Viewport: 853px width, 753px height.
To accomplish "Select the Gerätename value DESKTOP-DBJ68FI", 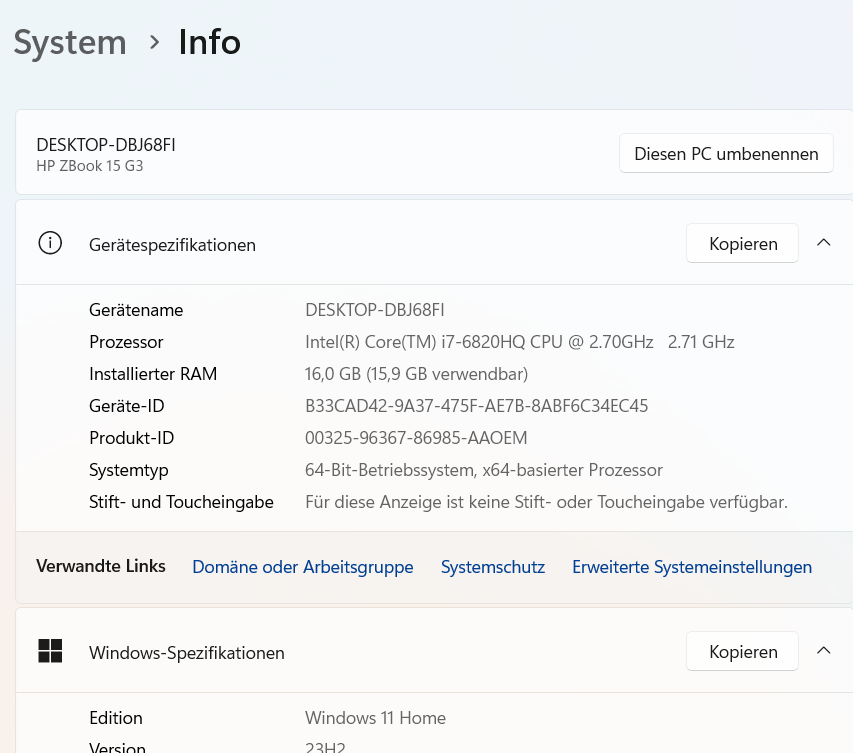I will [375, 310].
